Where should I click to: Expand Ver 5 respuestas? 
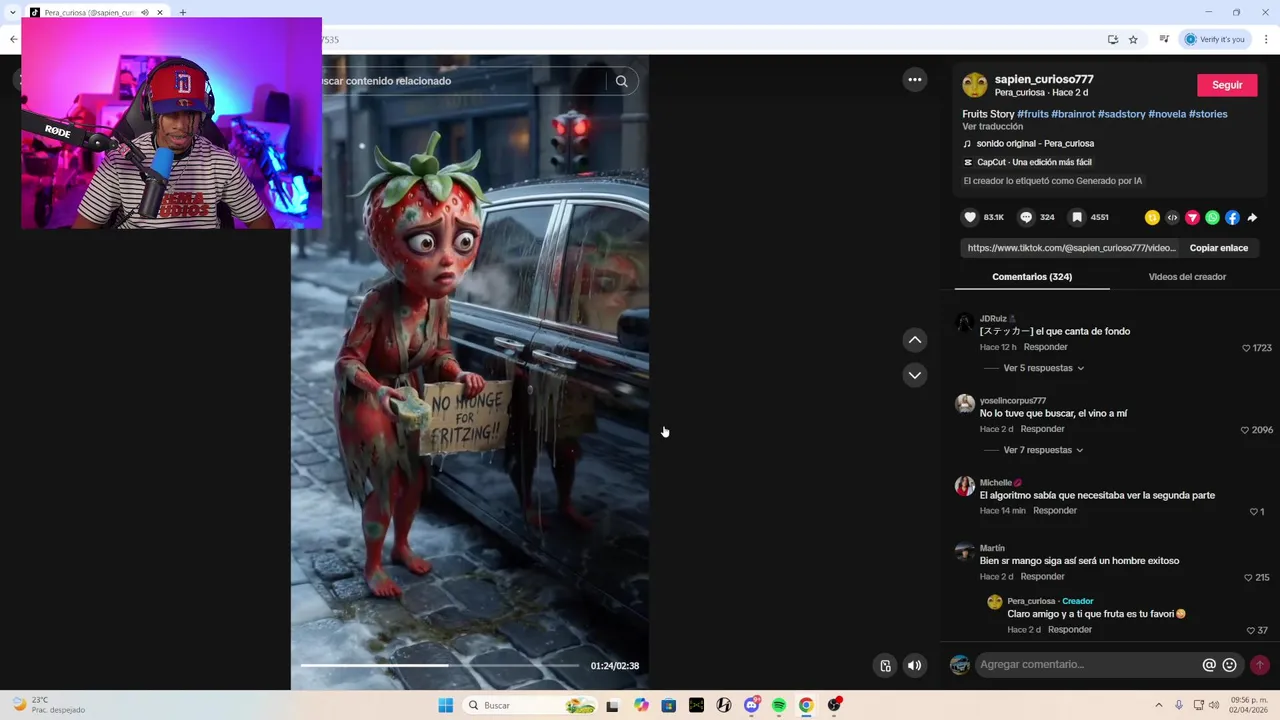1043,368
